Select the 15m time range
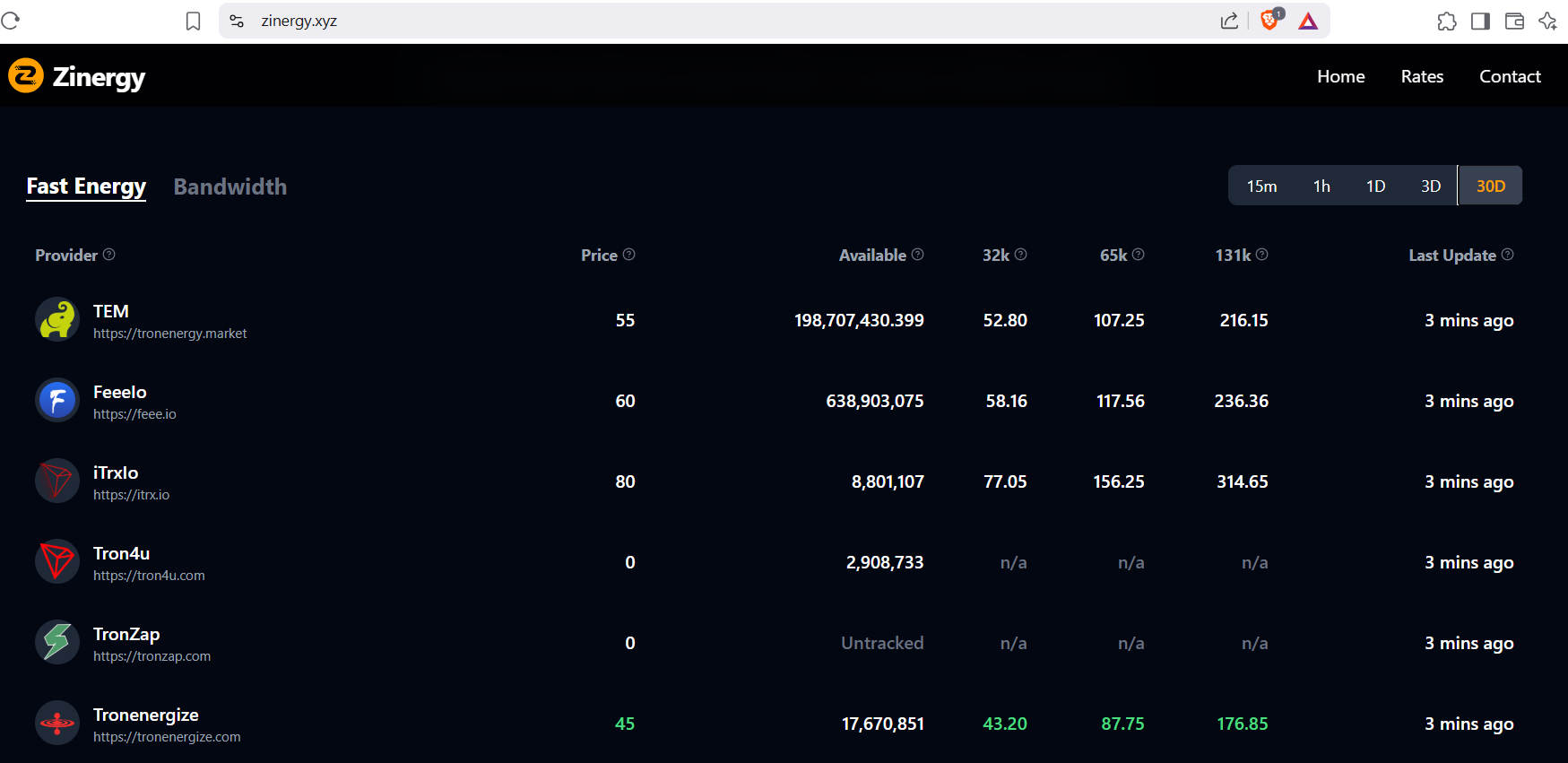 (1261, 186)
